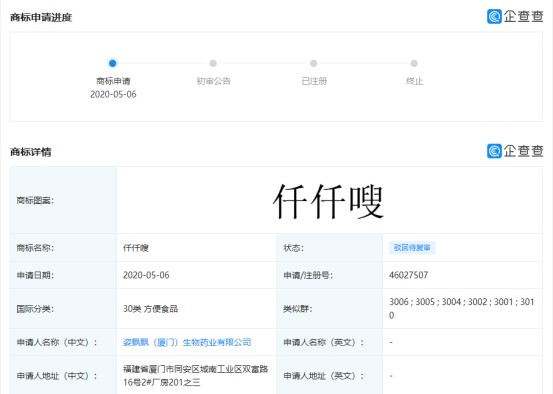The width and height of the screenshot is (553, 394).
Task: Open the applicant link 姿飘飘（厦门）生物药业有限公司
Action: click(x=187, y=342)
